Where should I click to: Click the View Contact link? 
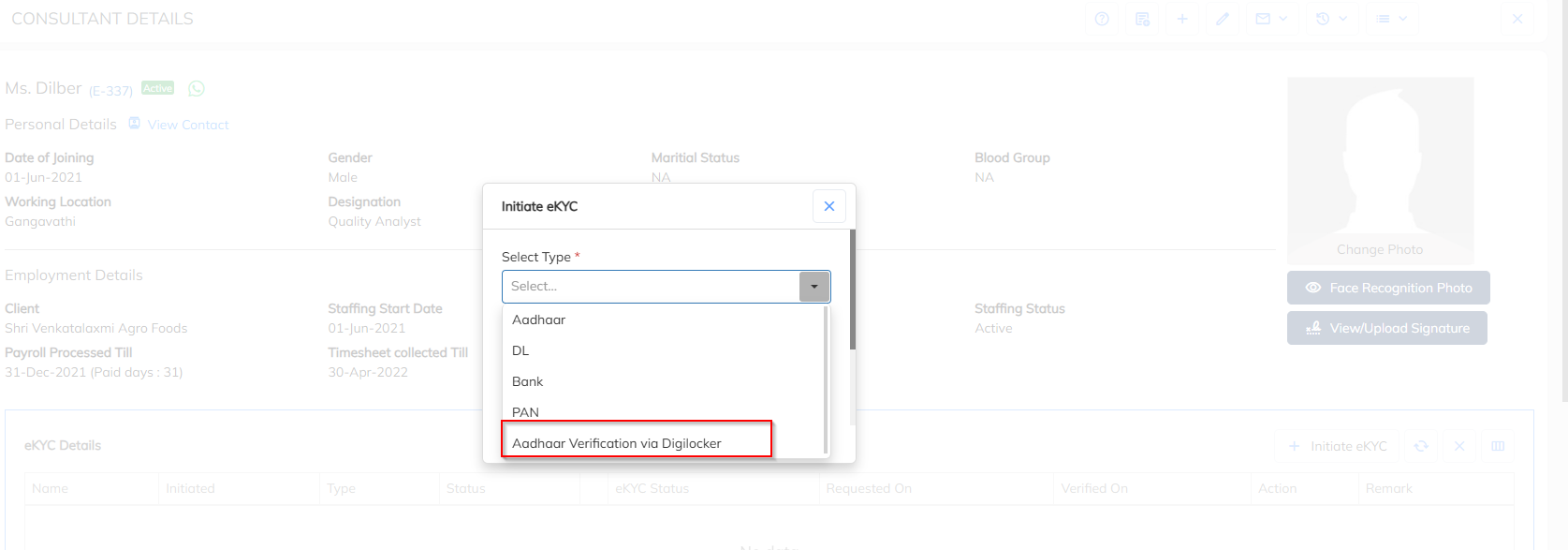187,125
